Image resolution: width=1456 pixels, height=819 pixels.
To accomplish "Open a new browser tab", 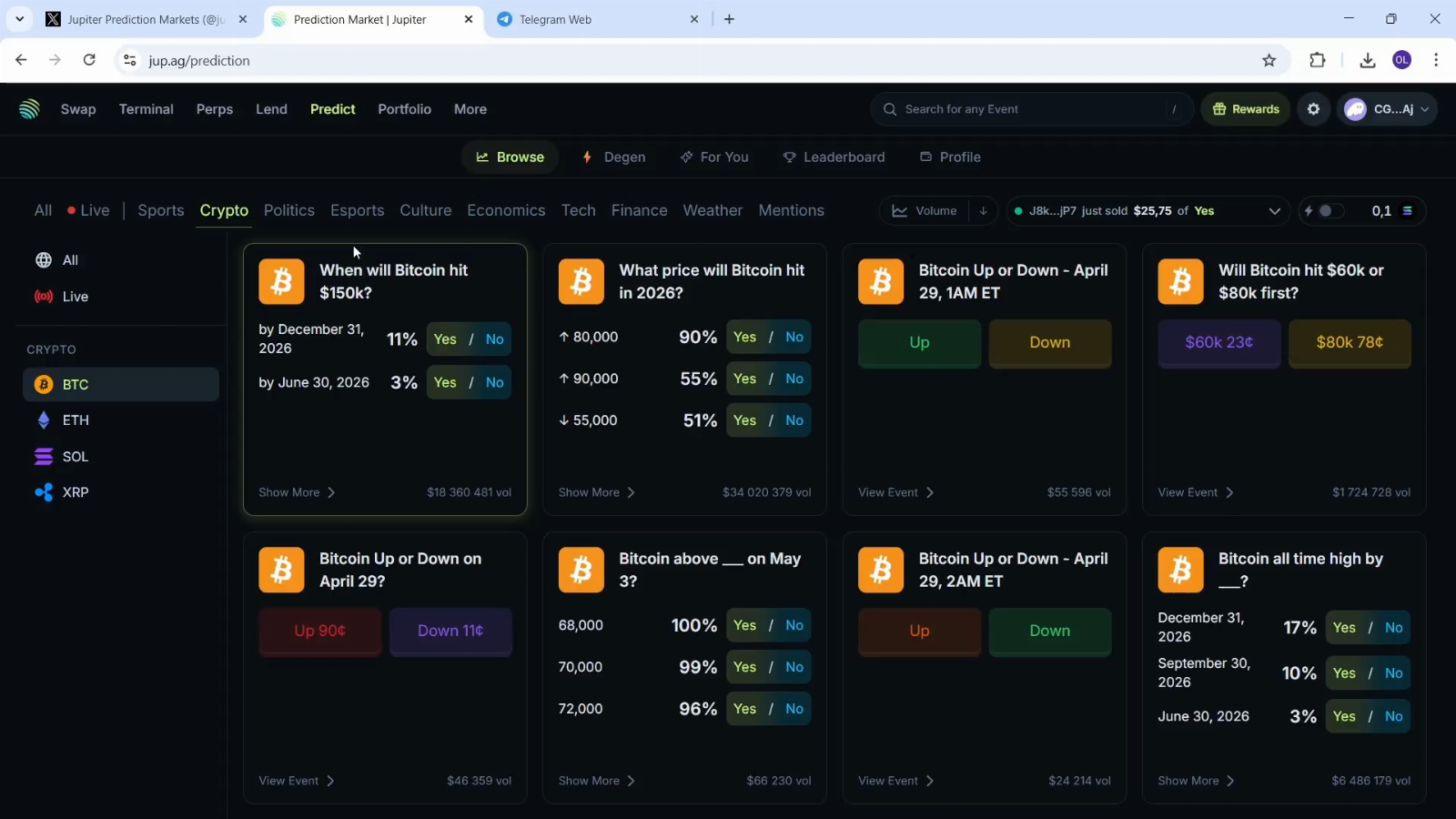I will coord(729,19).
